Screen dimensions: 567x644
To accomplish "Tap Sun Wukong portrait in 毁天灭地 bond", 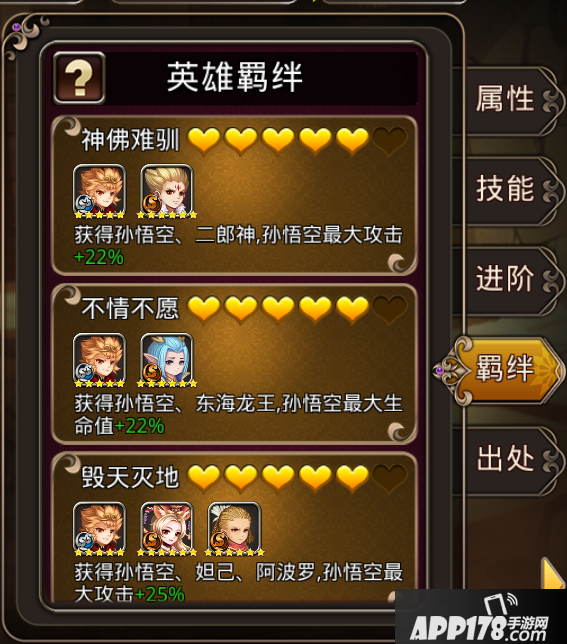I will click(99, 529).
